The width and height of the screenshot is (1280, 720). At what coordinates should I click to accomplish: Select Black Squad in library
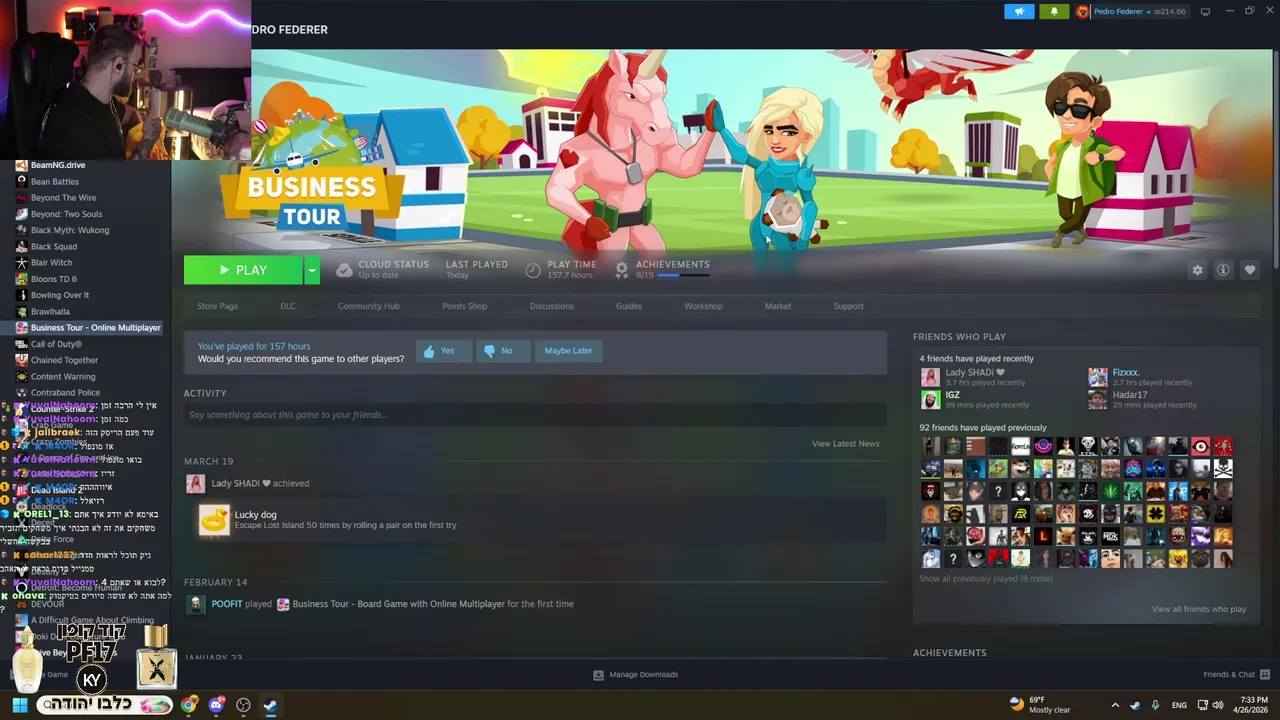[x=53, y=247]
